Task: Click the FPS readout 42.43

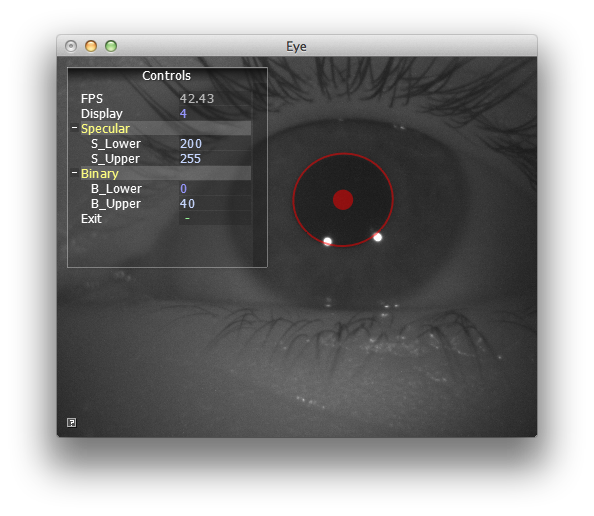Action: (197, 99)
